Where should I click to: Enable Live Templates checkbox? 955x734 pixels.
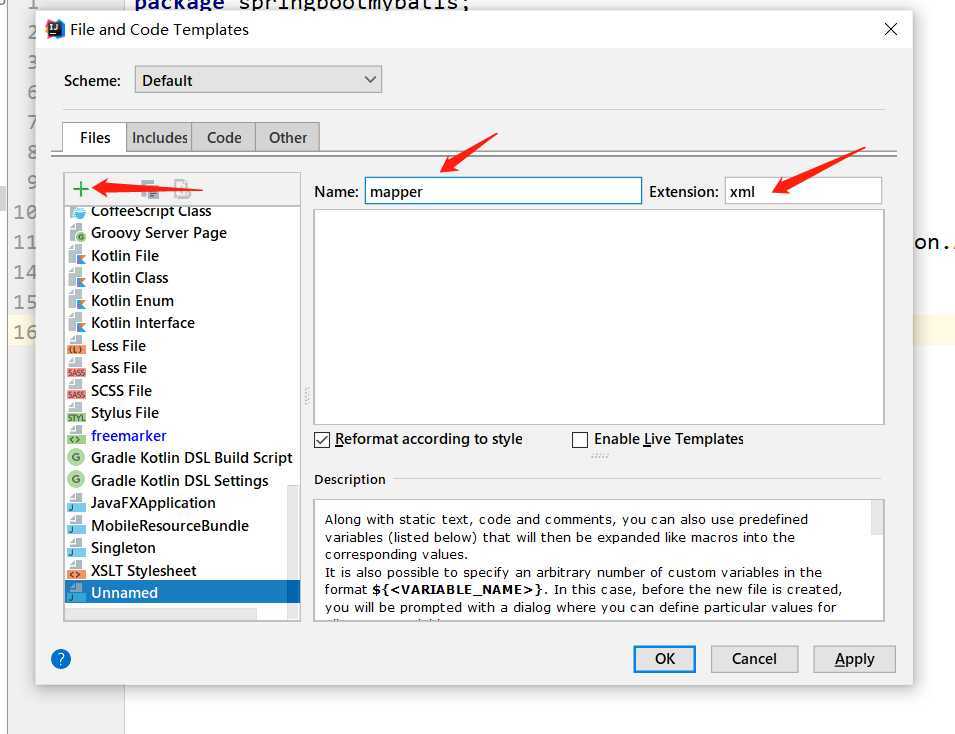(x=580, y=439)
